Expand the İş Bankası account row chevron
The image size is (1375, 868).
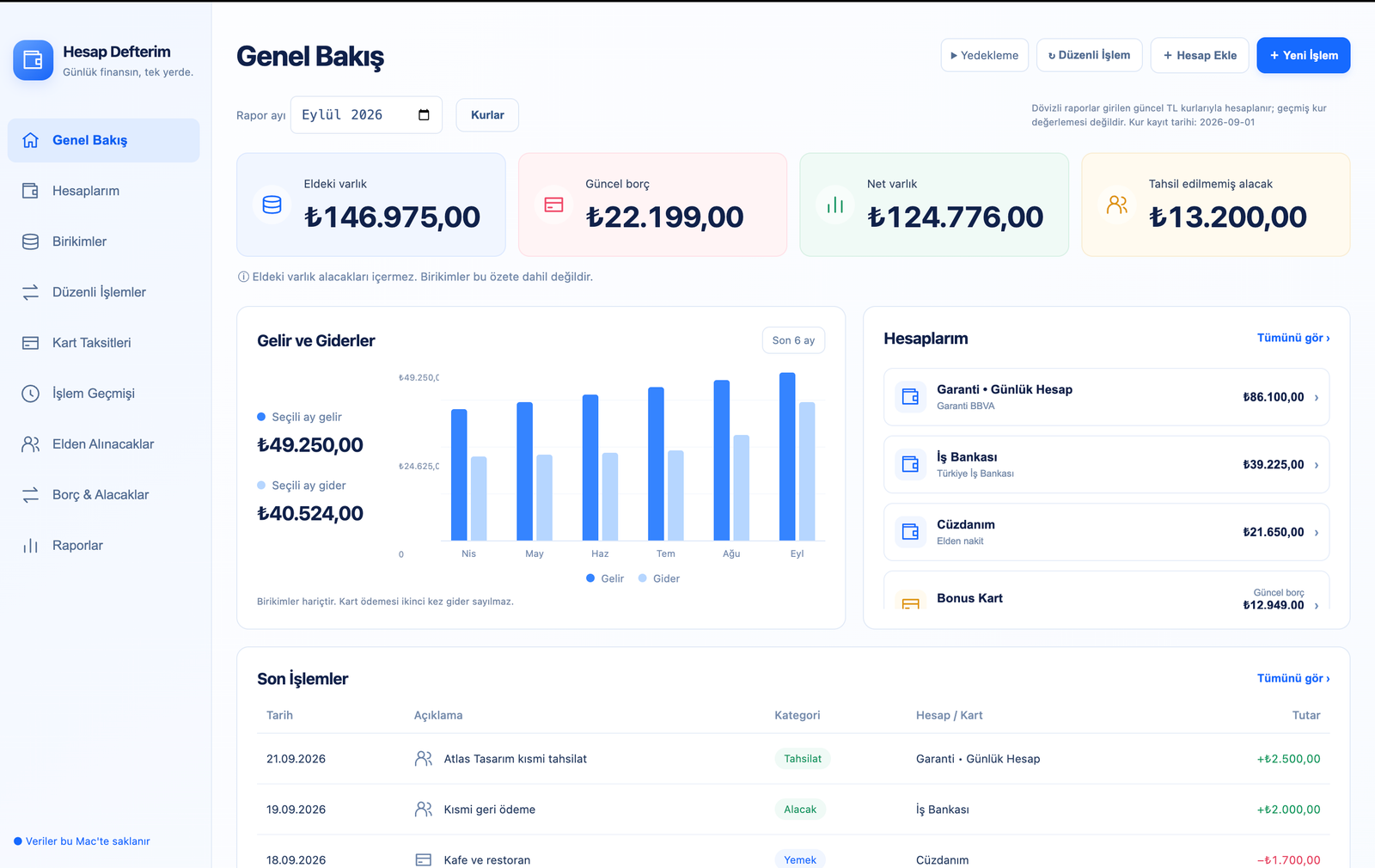[1317, 465]
